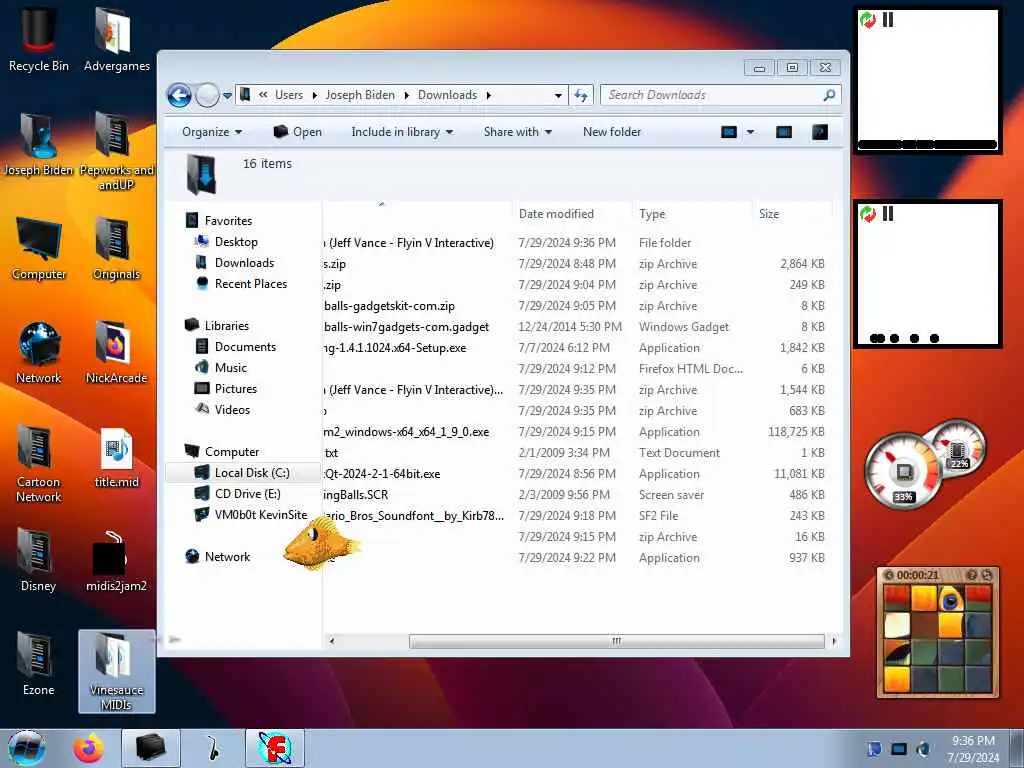Open the Joseph Biden user folder icon
The height and width of the screenshot is (768, 1024).
tap(39, 144)
